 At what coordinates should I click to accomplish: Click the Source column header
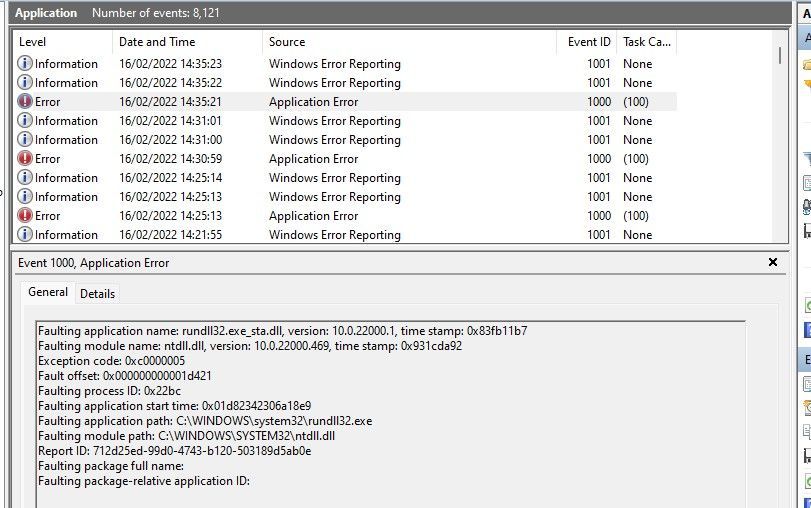(x=409, y=42)
